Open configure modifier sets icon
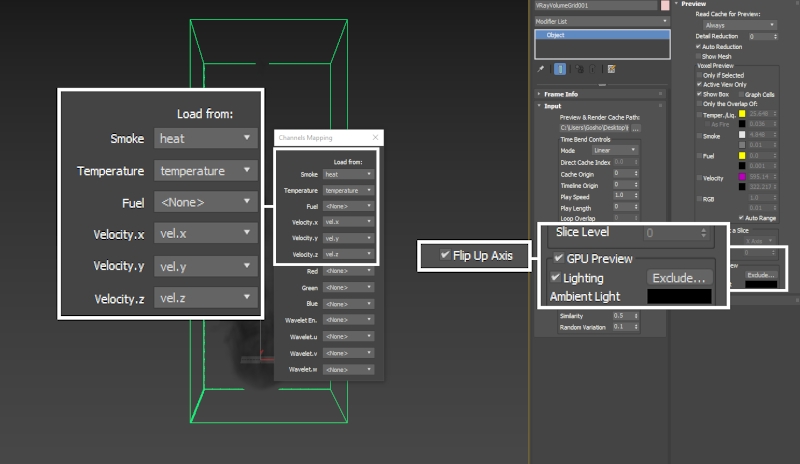Screen dimensions: 800x464 coord(610,69)
